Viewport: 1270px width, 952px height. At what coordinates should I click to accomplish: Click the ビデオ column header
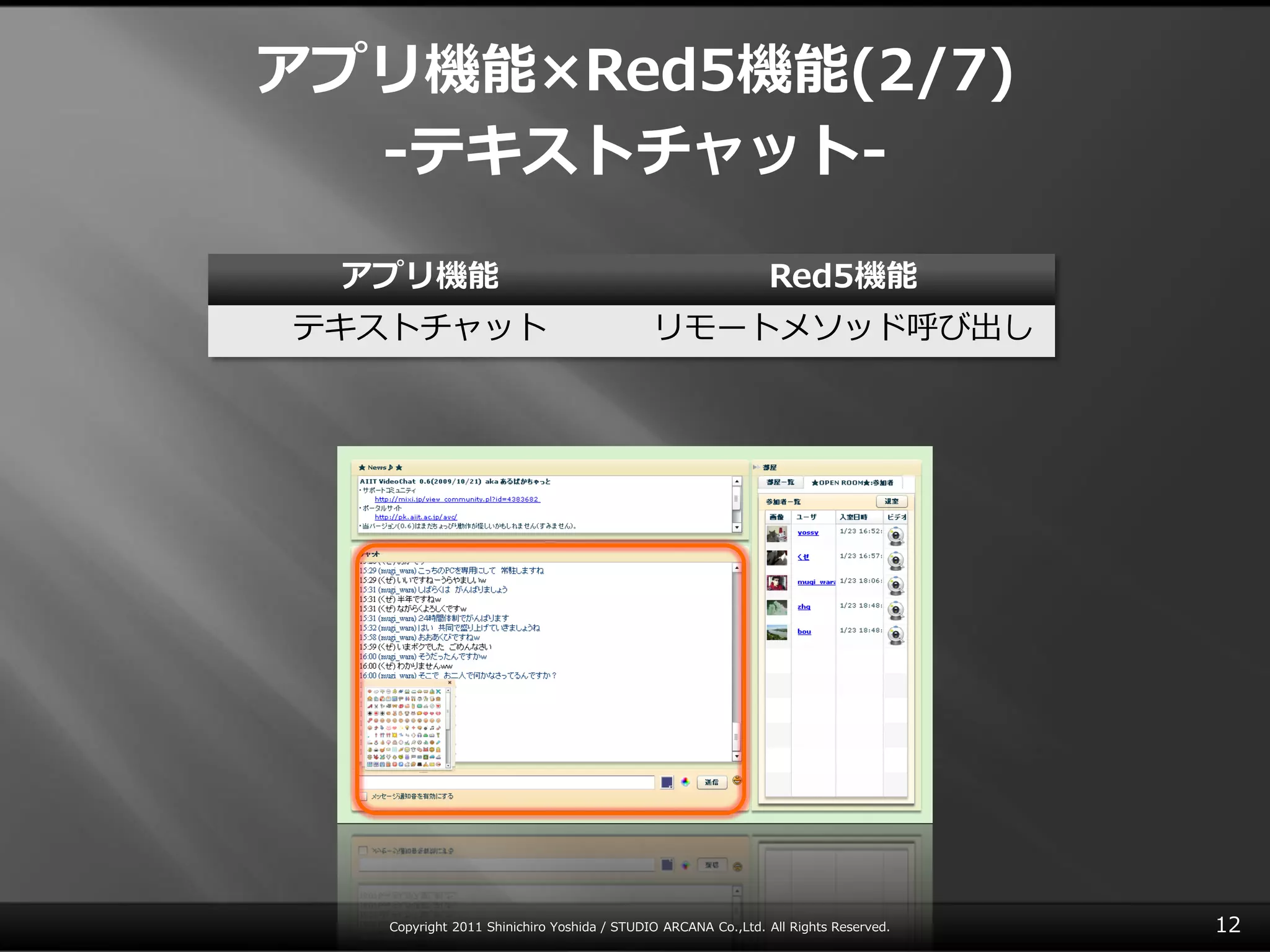click(x=895, y=517)
